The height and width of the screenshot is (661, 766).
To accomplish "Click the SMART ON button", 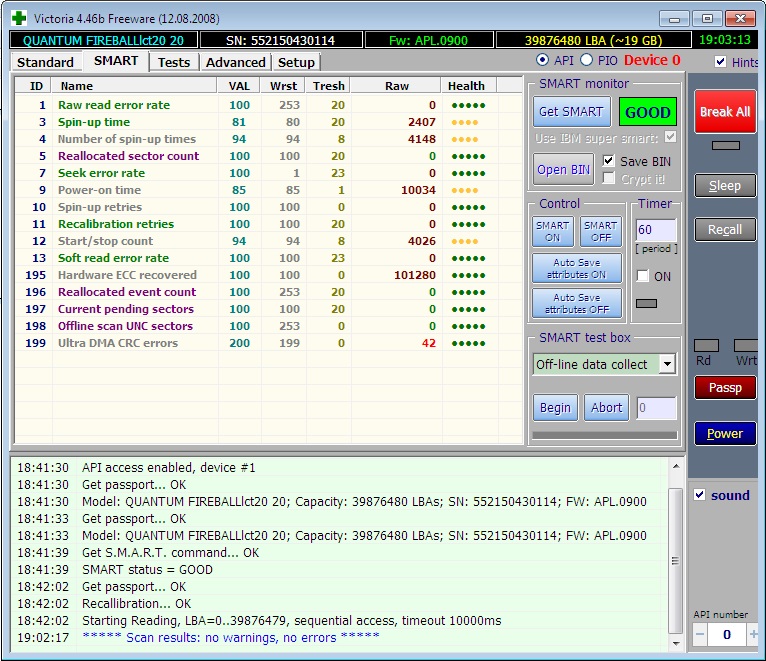I will (553, 231).
